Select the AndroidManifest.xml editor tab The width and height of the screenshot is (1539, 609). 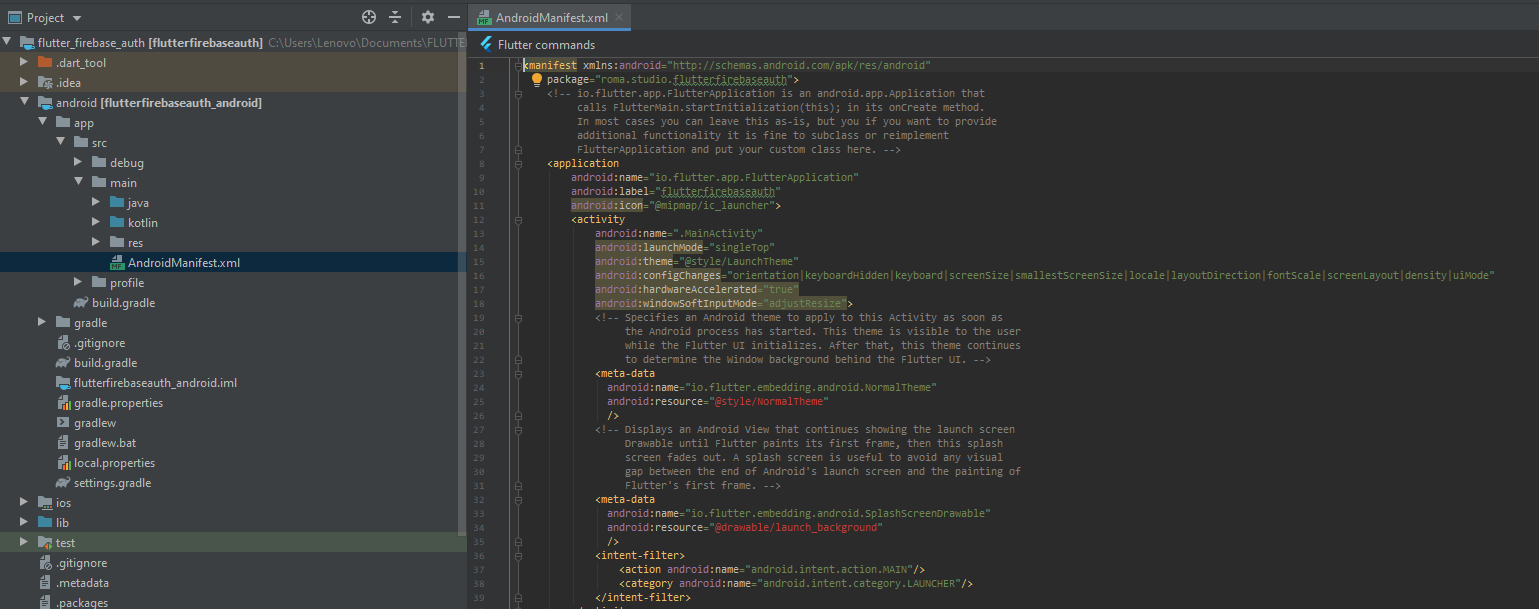point(549,17)
